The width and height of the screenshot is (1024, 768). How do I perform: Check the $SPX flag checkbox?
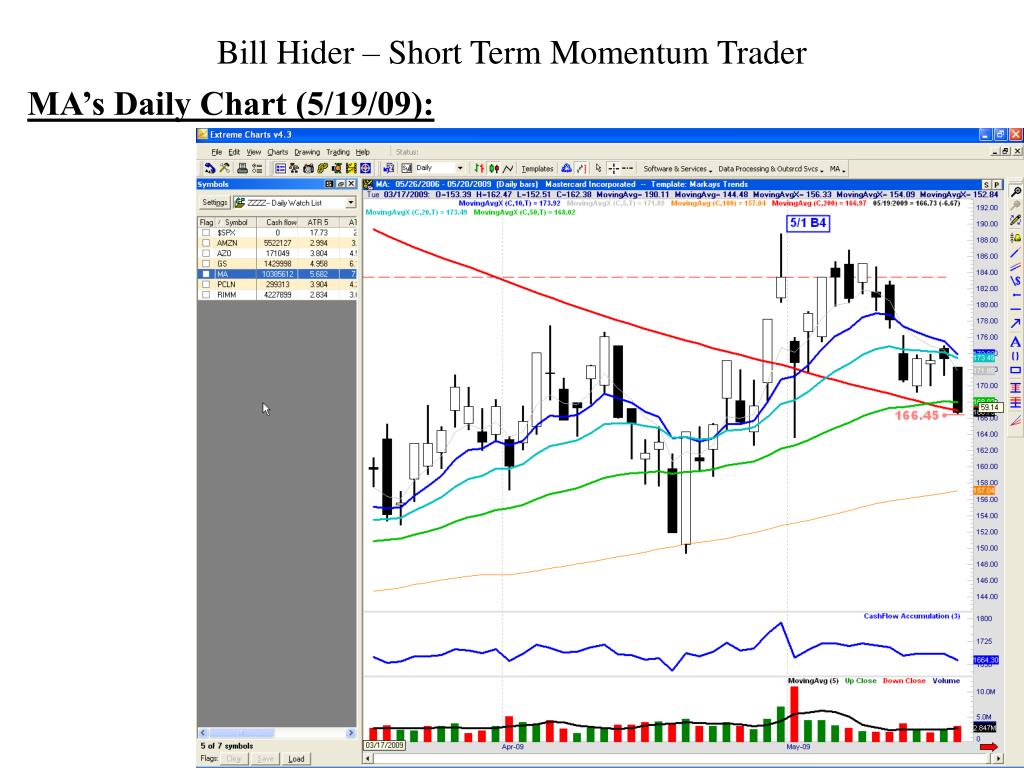coord(206,232)
